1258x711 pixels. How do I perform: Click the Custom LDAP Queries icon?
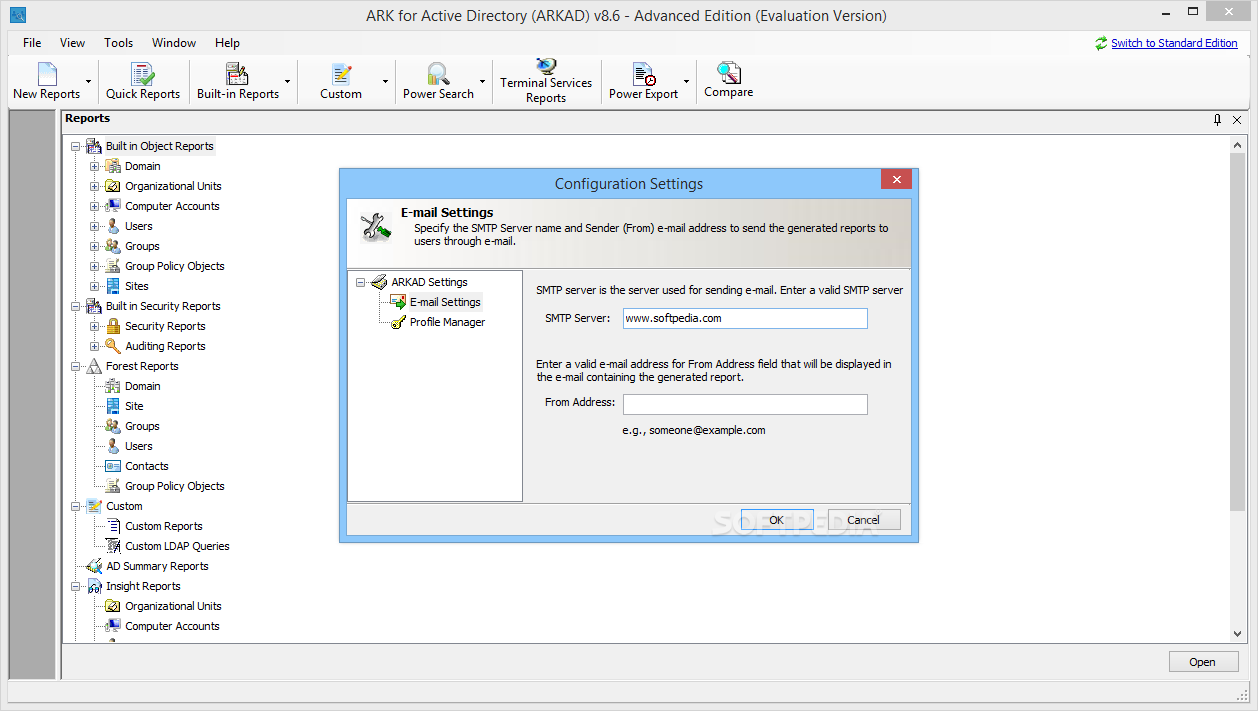[113, 546]
